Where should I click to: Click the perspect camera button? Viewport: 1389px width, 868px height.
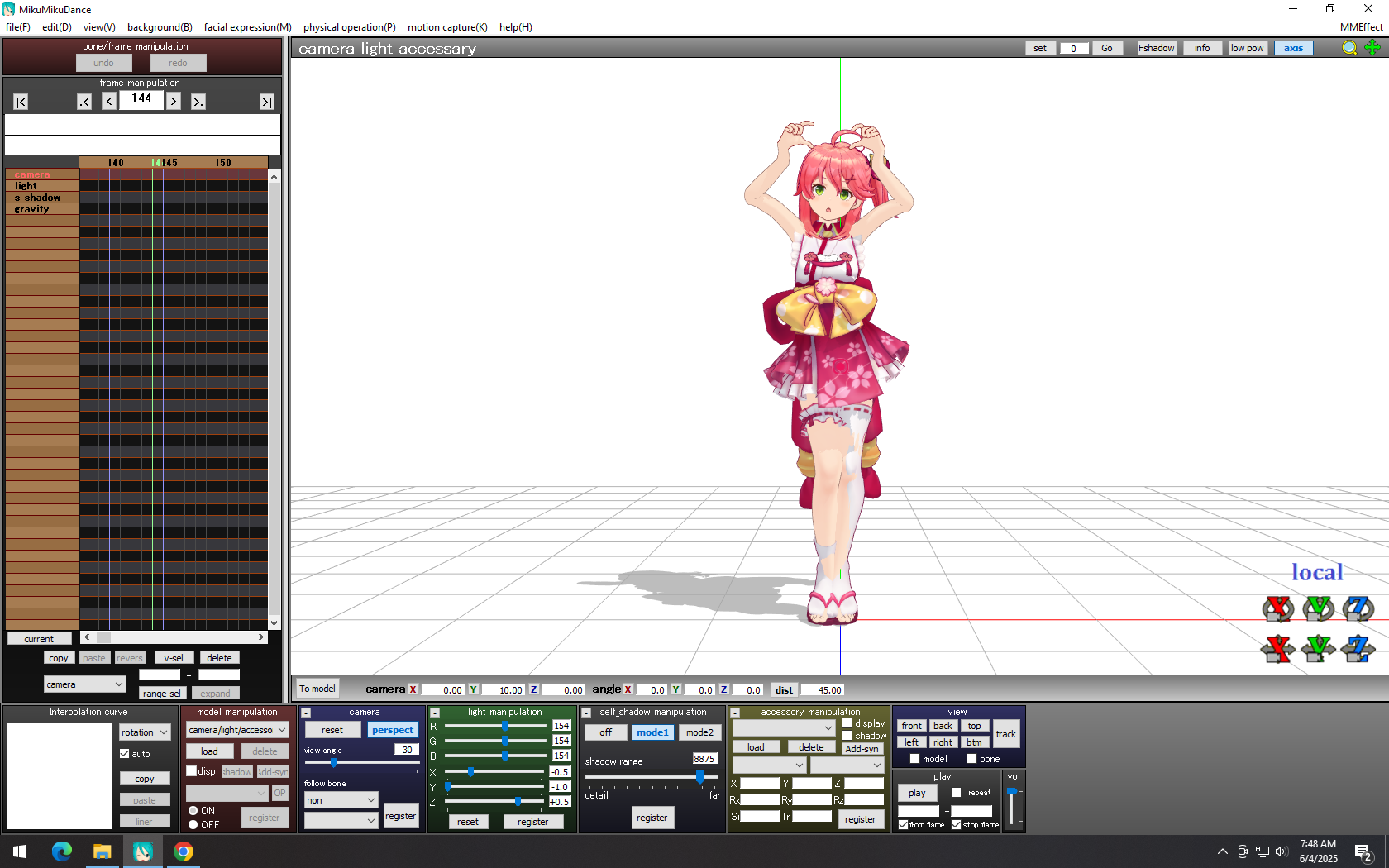393,730
